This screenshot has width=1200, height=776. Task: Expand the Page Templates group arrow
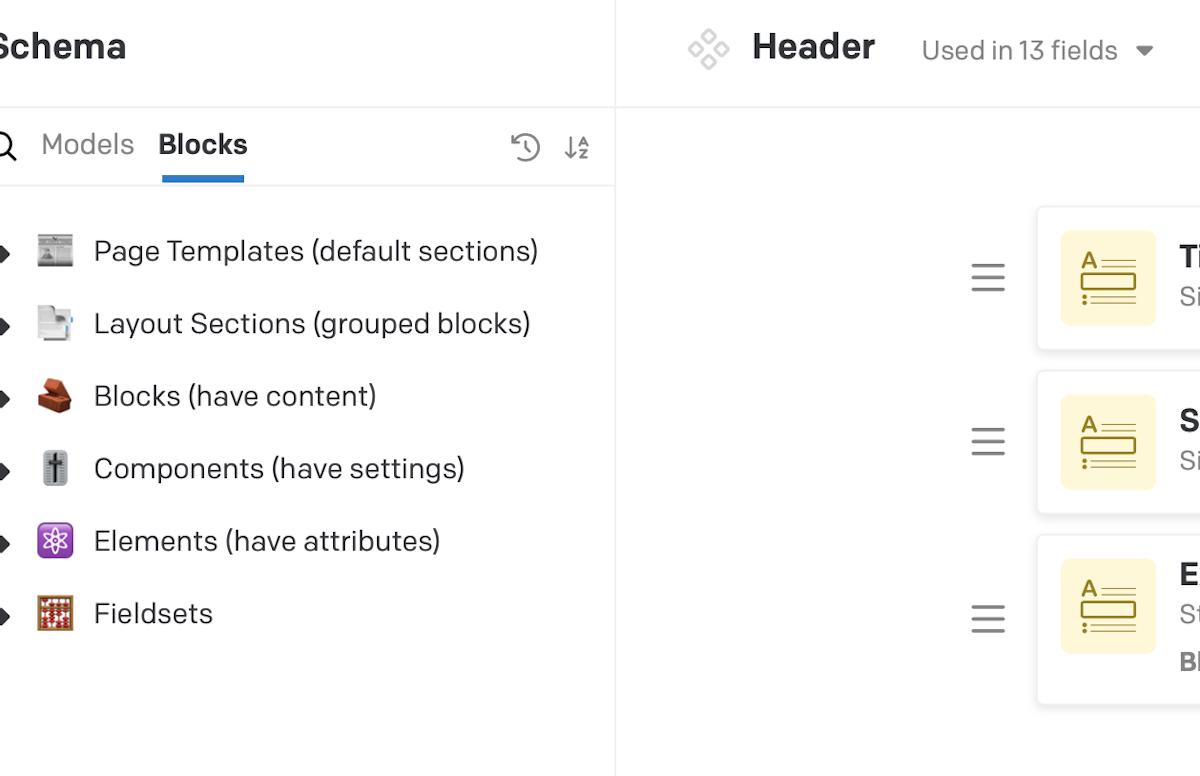[x=5, y=253]
